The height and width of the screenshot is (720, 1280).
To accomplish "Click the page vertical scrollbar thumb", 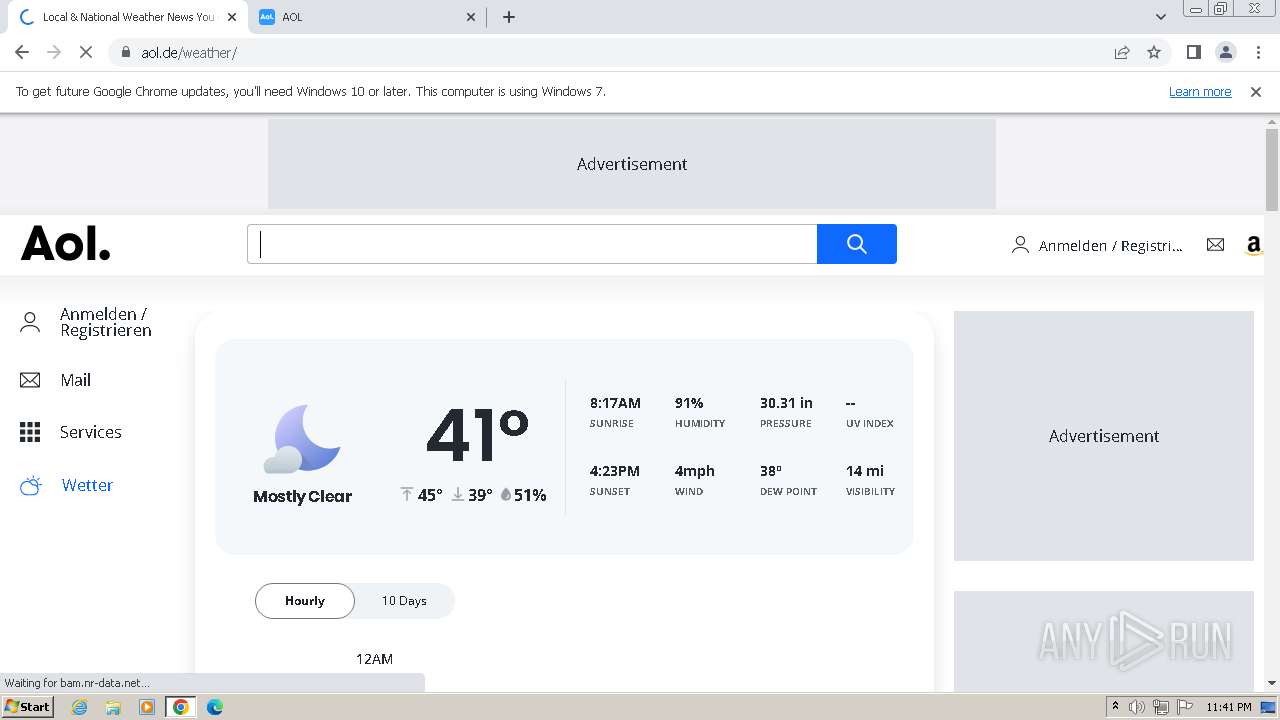I will pyautogui.click(x=1272, y=170).
